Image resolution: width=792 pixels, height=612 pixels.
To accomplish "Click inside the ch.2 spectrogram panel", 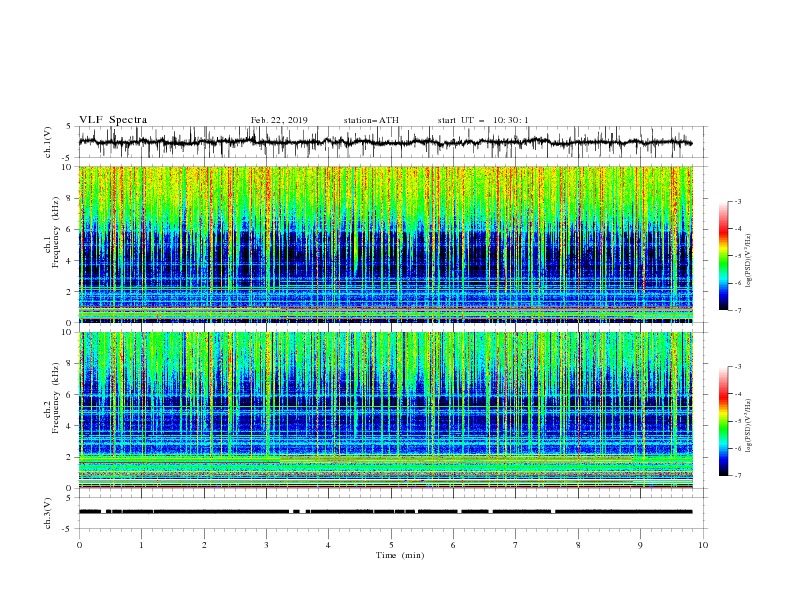I will [x=386, y=410].
